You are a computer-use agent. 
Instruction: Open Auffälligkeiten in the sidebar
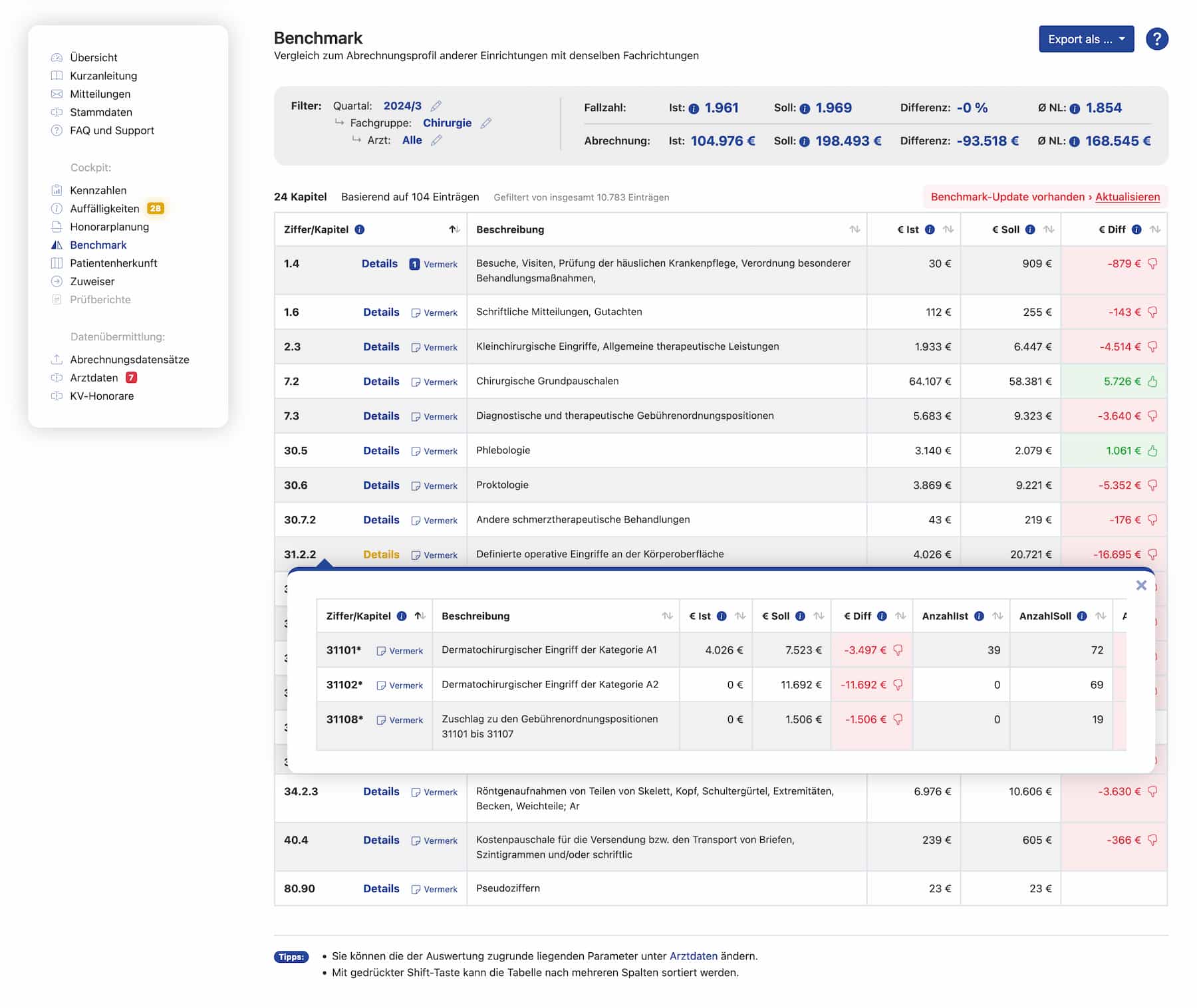click(x=104, y=209)
